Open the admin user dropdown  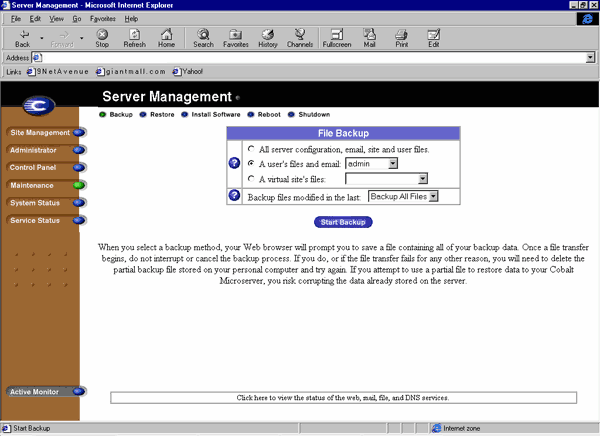pyautogui.click(x=372, y=163)
